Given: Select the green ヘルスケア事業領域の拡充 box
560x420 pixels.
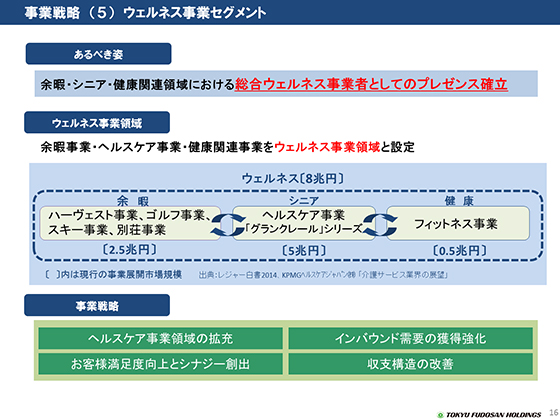Looking at the screenshot, I should coord(160,338).
